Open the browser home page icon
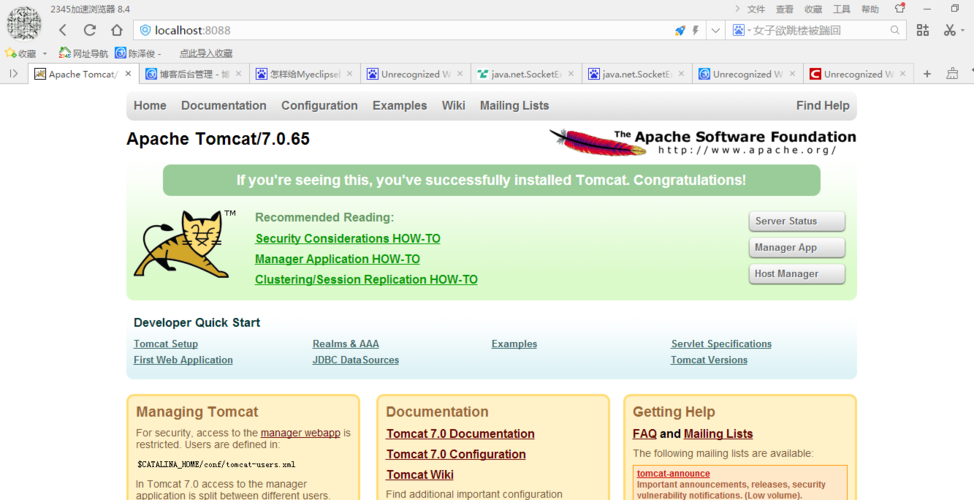The width and height of the screenshot is (974, 500). pos(117,30)
